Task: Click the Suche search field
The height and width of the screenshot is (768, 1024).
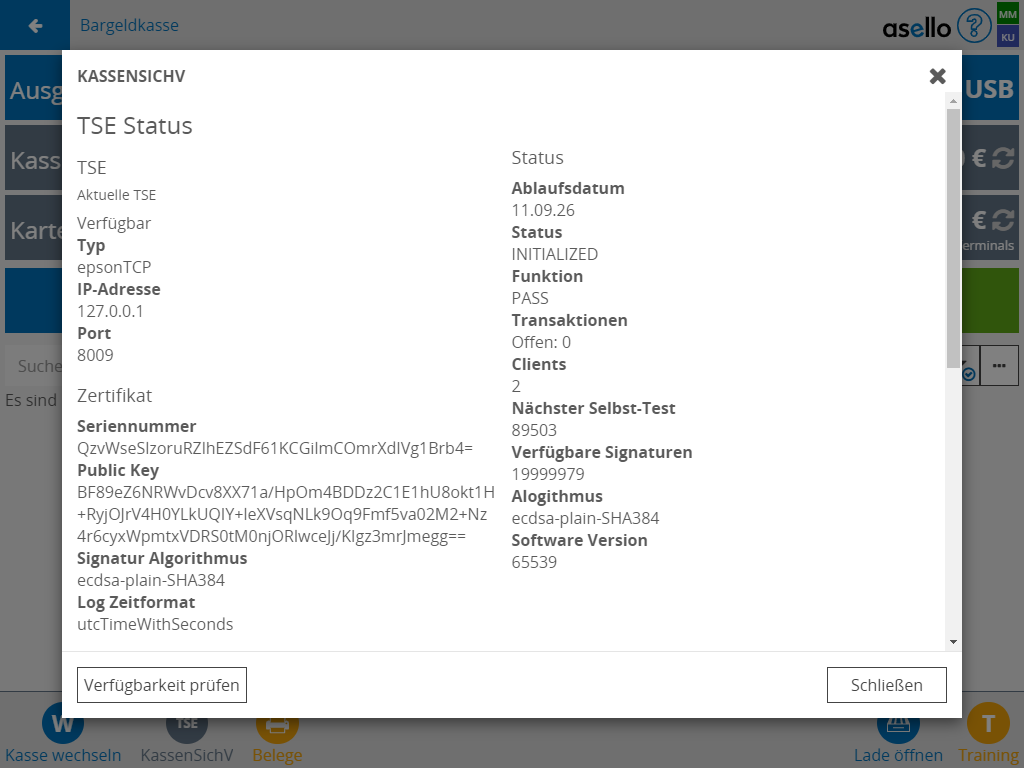Action: (x=35, y=366)
